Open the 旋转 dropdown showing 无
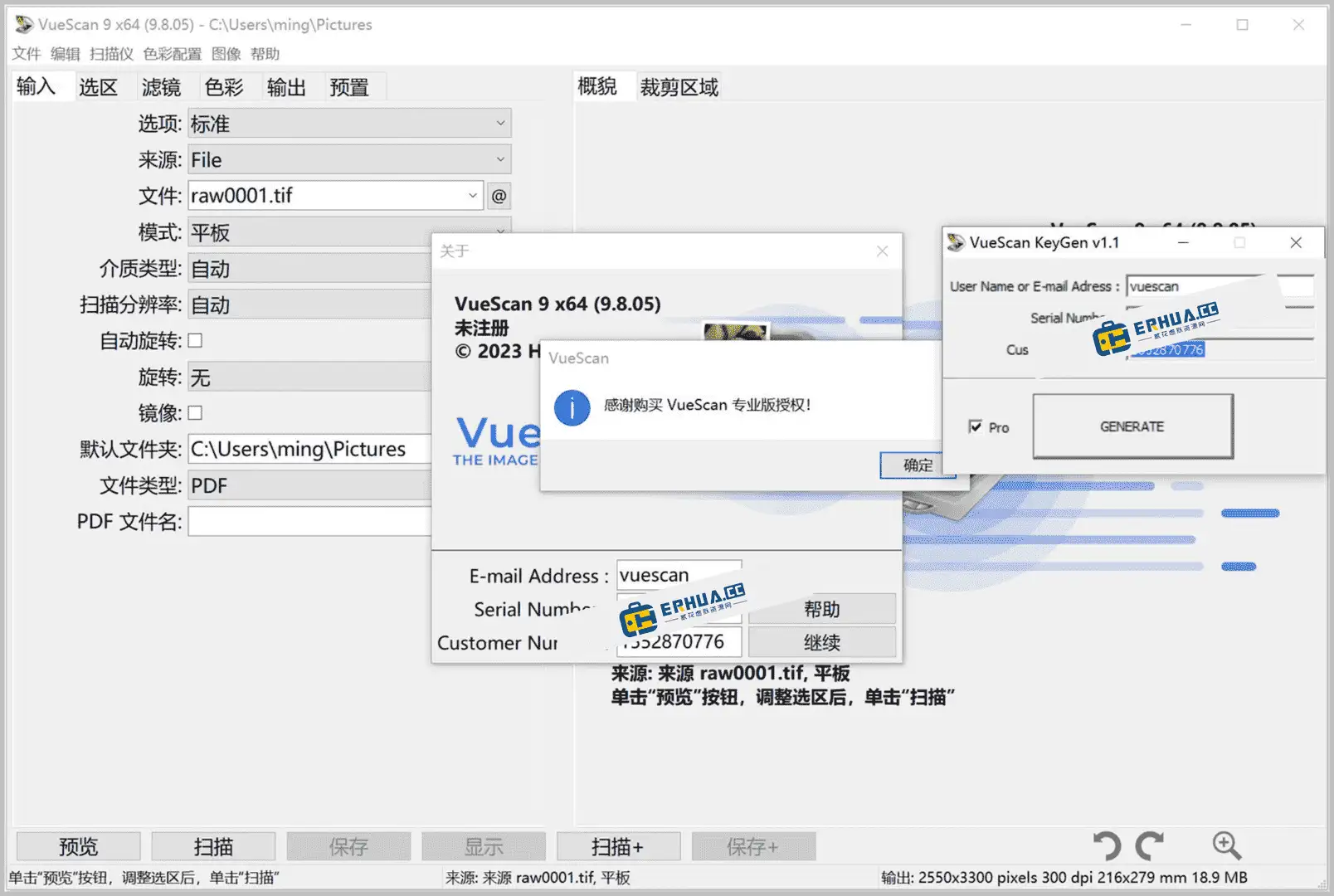The width and height of the screenshot is (1334, 896). pyautogui.click(x=309, y=377)
